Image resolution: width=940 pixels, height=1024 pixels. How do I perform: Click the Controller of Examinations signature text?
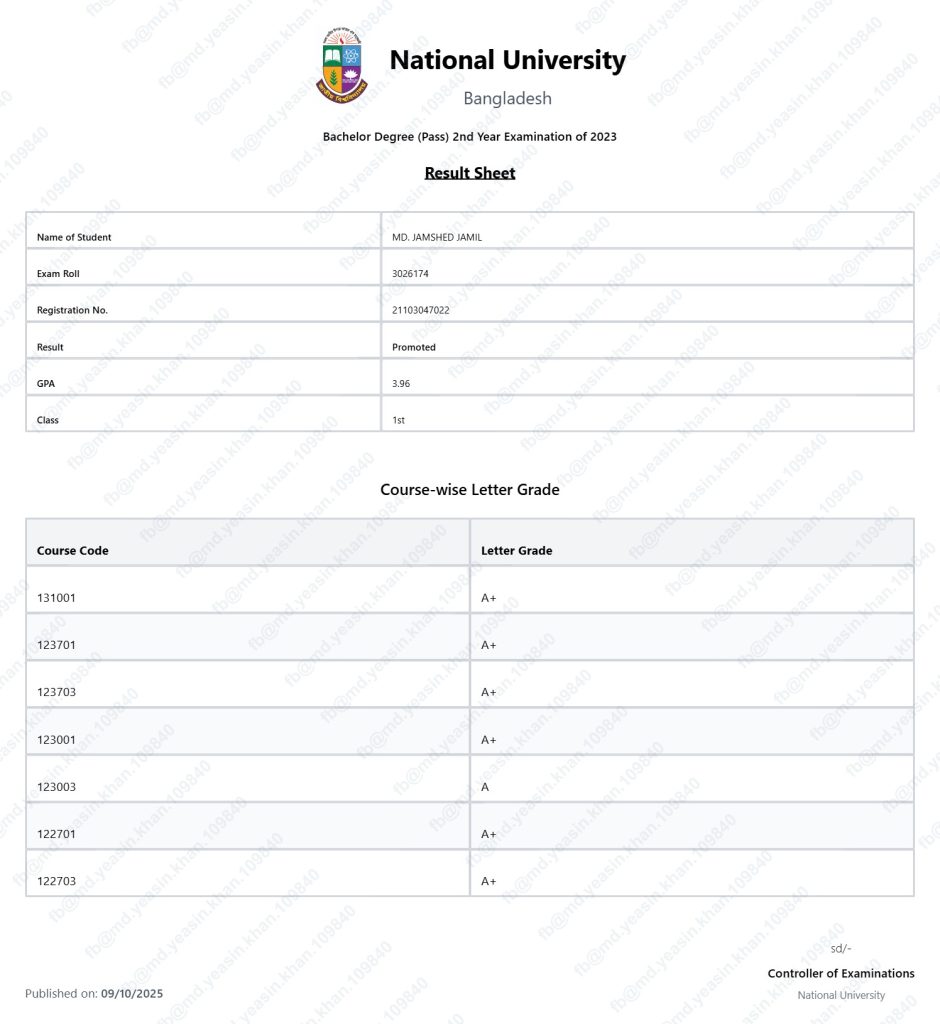click(841, 973)
